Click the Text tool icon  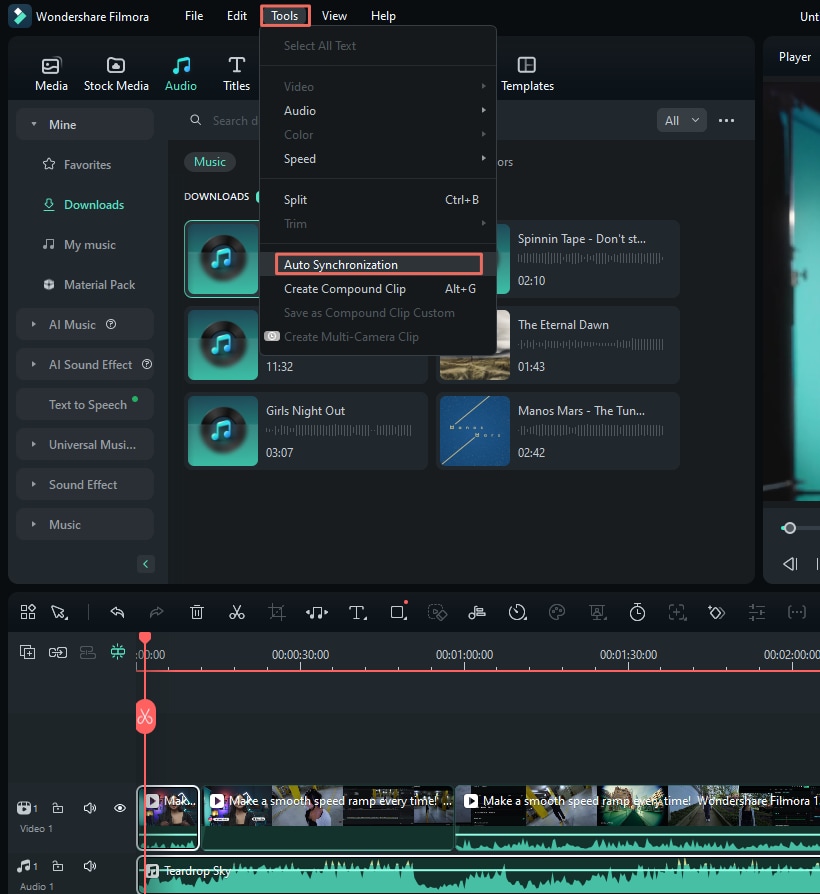coord(358,613)
